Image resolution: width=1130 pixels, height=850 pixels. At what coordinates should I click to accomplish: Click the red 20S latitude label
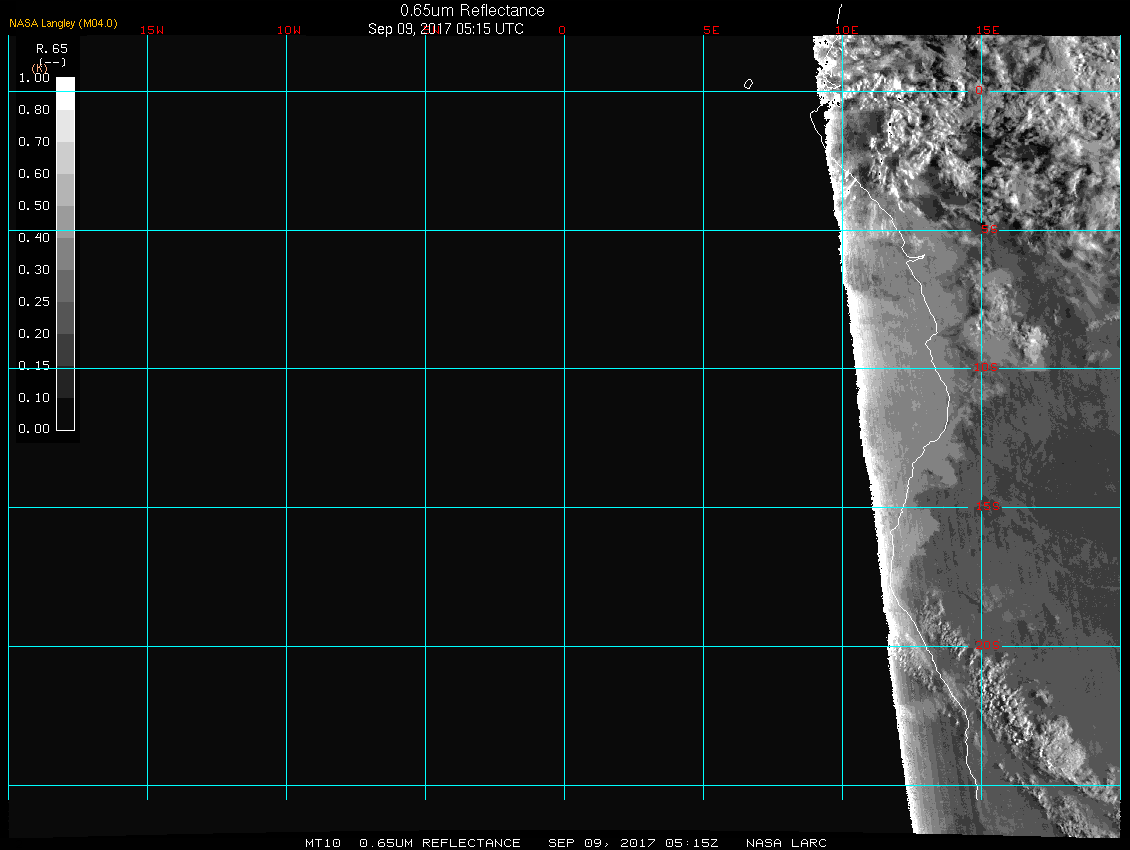tap(987, 646)
